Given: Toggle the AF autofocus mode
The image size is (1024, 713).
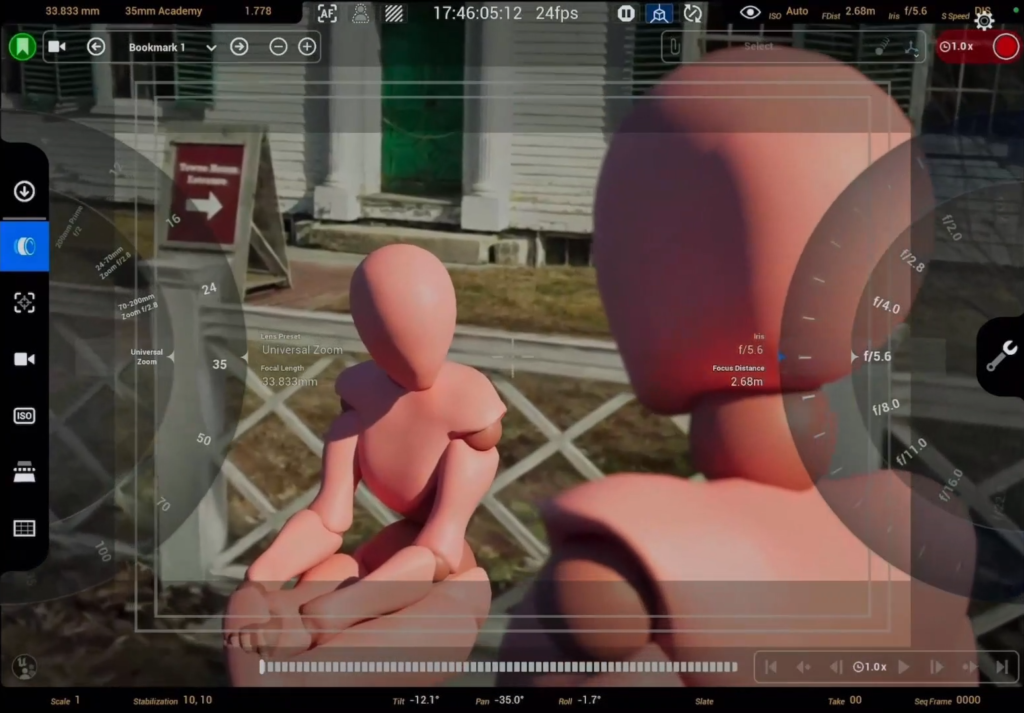Looking at the screenshot, I should click(327, 13).
